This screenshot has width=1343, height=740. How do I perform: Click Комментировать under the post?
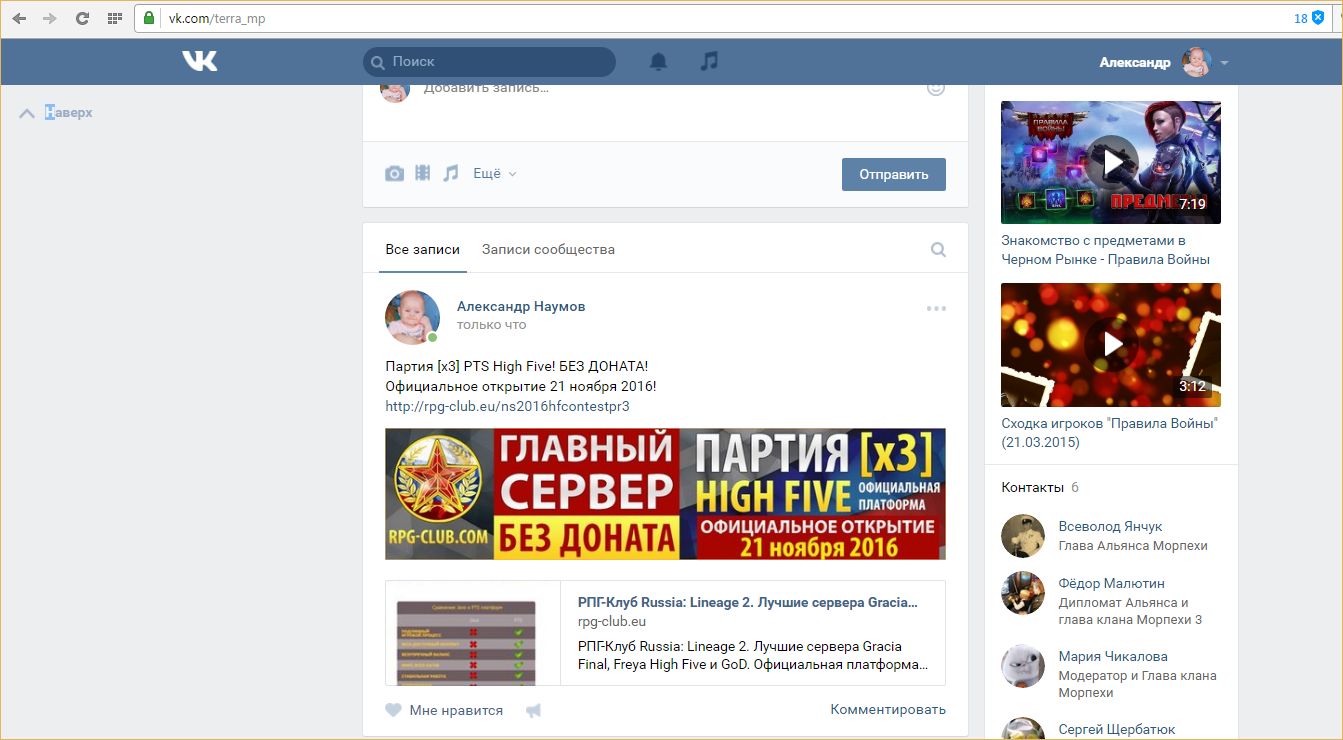tap(887, 710)
